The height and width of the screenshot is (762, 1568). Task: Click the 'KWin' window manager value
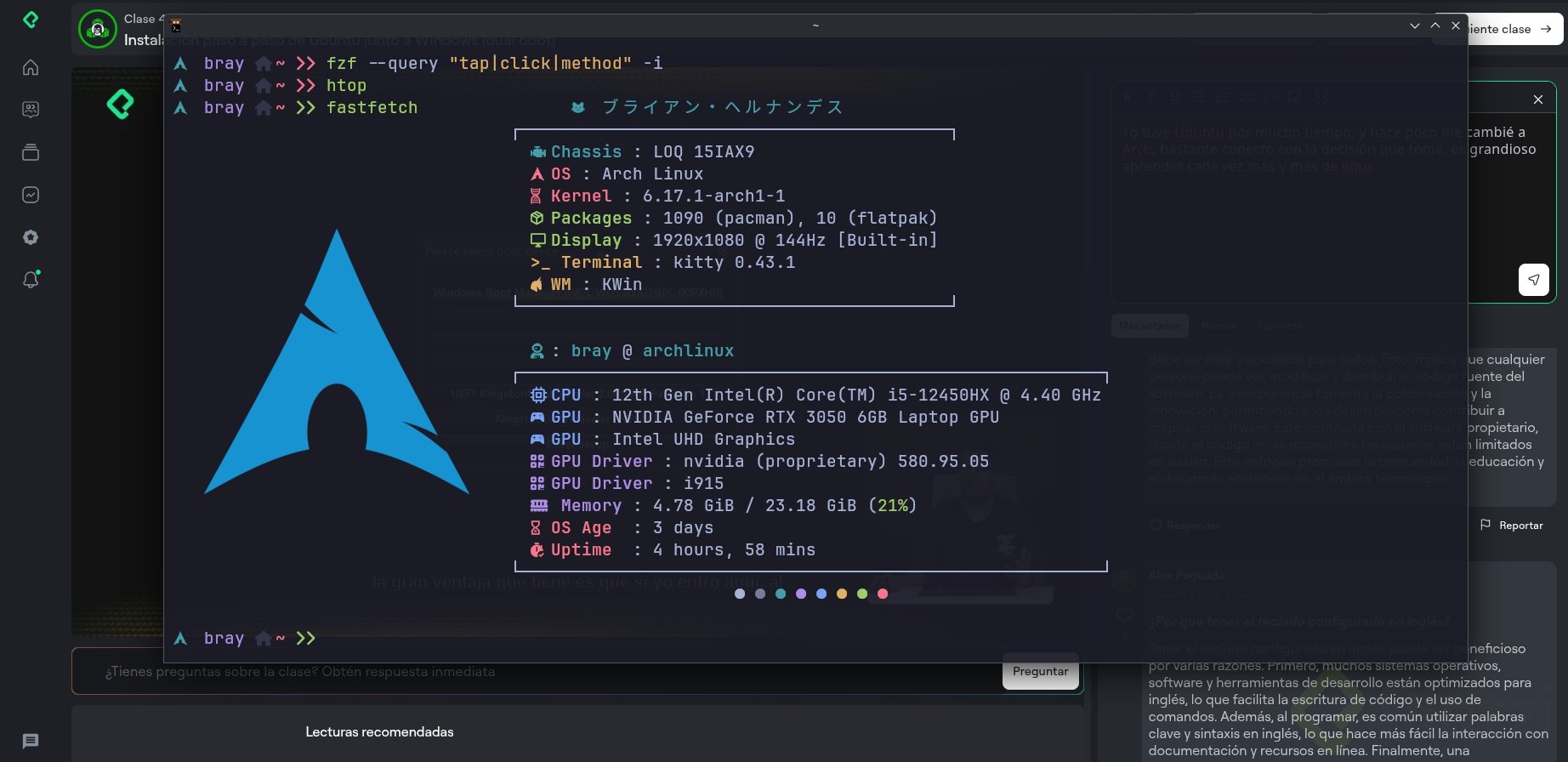pyautogui.click(x=622, y=285)
